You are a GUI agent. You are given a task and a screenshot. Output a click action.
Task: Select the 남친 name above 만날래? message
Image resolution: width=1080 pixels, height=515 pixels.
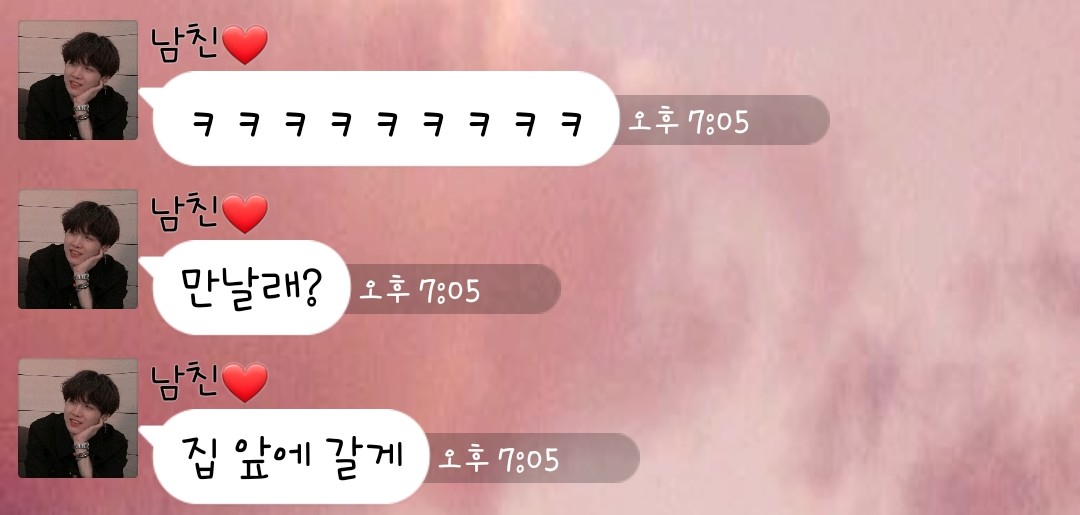pyautogui.click(x=186, y=213)
